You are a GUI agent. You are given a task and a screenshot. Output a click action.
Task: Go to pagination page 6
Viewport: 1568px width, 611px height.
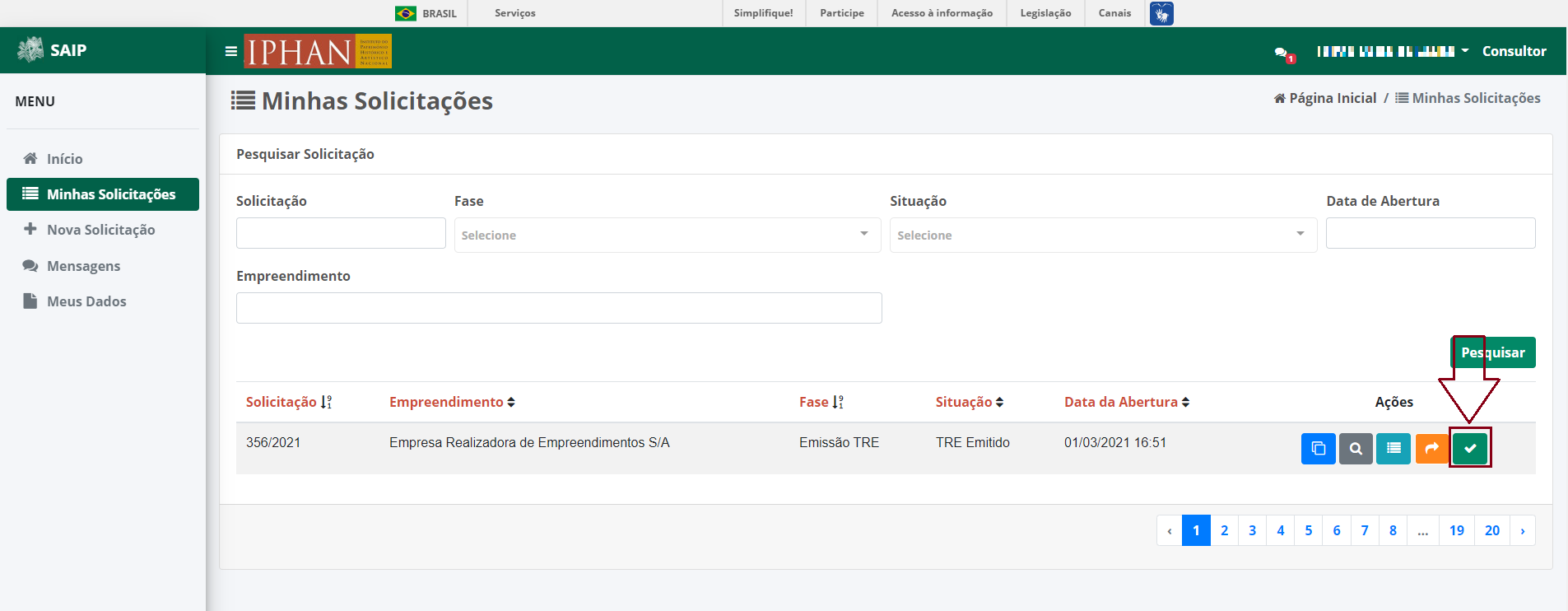coord(1336,530)
